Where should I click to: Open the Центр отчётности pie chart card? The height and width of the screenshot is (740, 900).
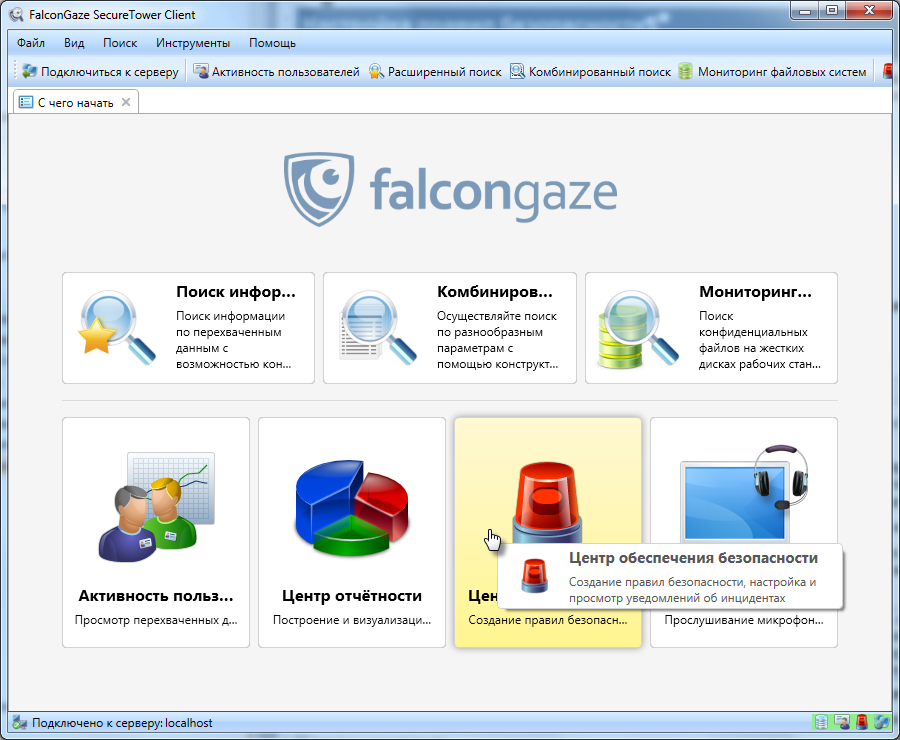[x=352, y=533]
